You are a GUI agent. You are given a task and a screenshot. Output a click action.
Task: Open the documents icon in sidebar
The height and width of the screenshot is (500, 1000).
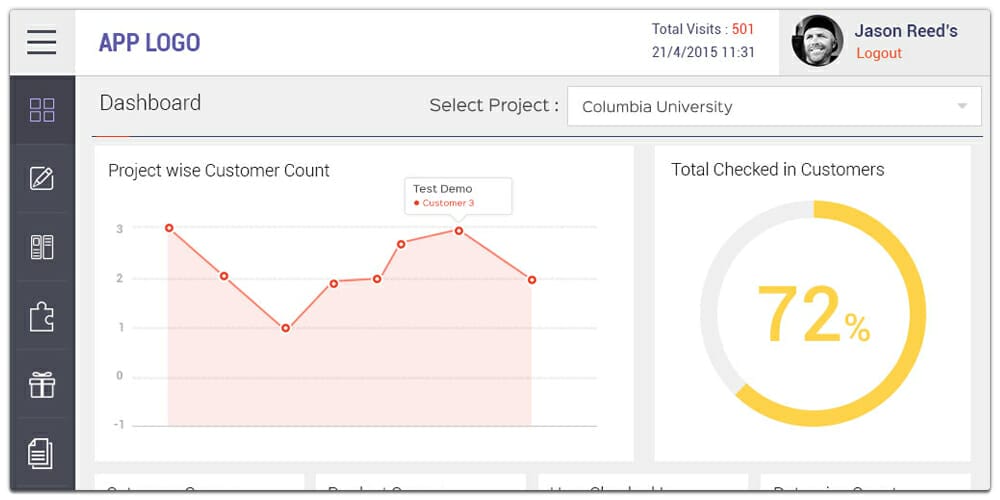click(42, 453)
